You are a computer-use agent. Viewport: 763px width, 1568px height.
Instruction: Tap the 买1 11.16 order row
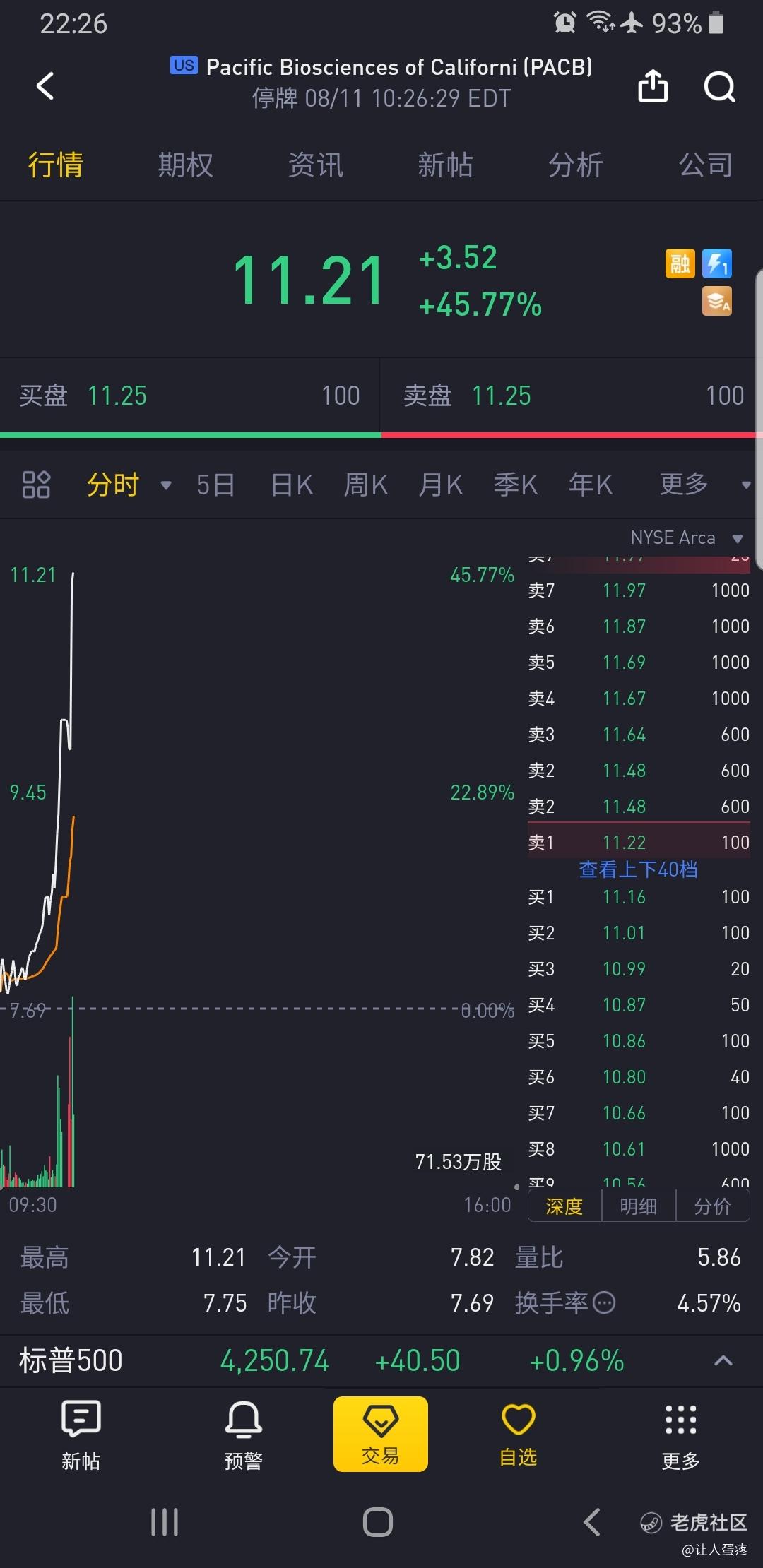639,897
